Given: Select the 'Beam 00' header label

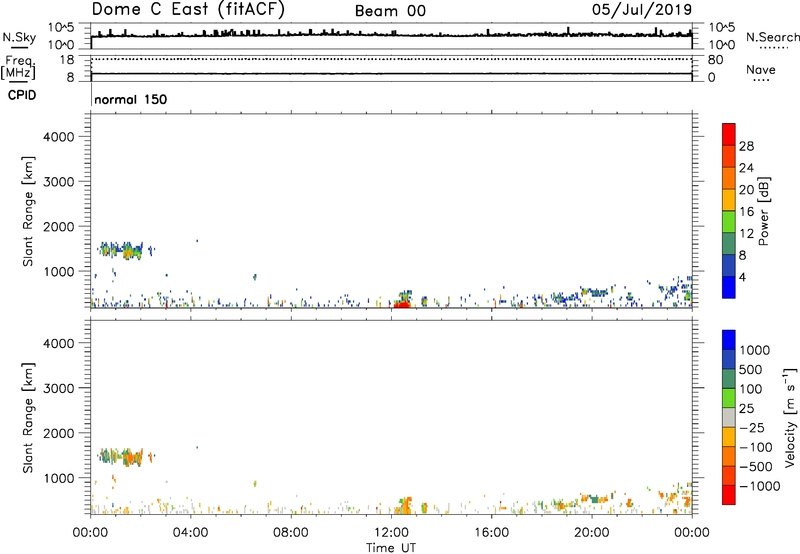Looking at the screenshot, I should (x=390, y=11).
